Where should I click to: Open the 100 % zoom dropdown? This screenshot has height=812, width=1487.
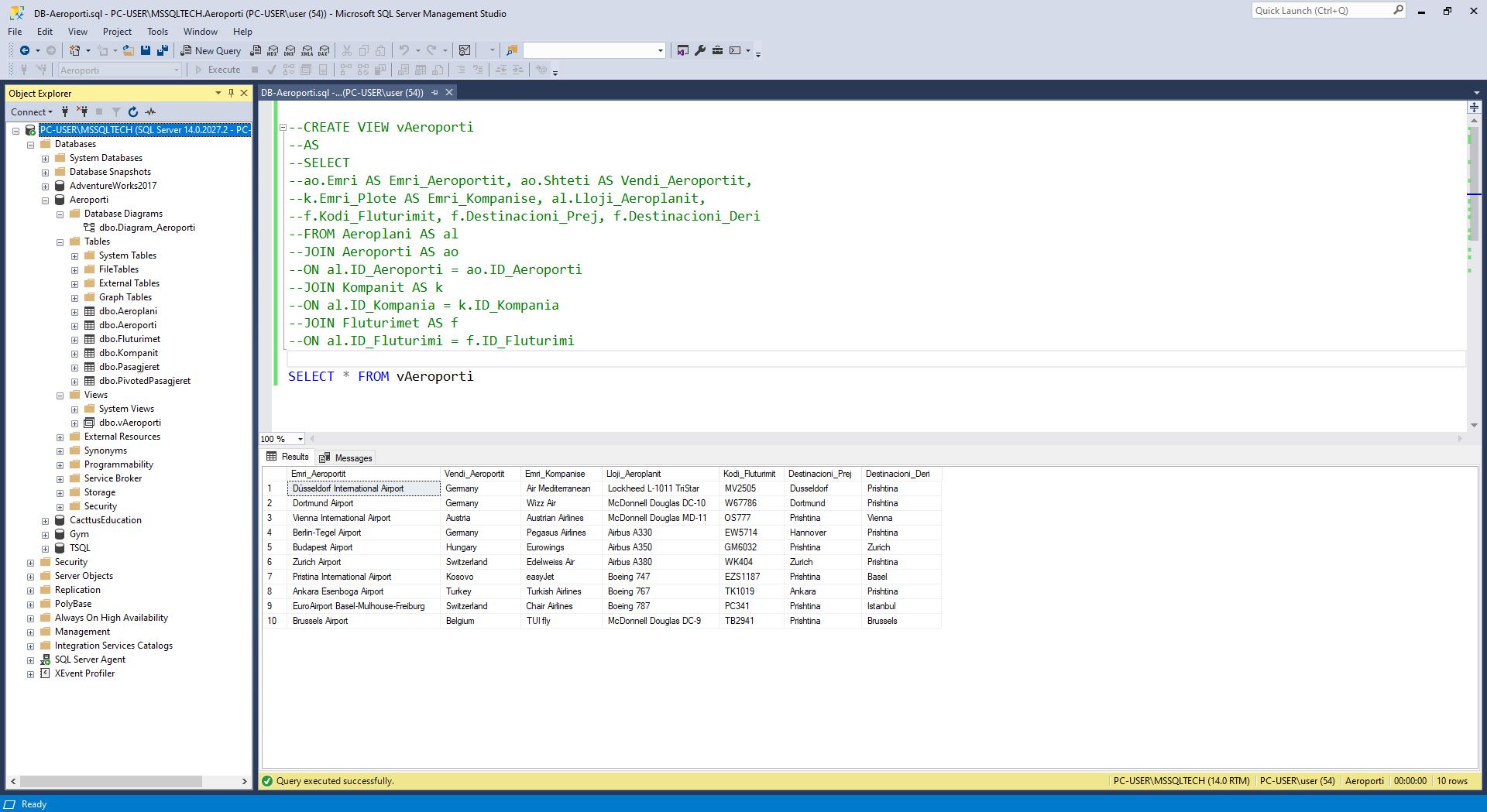[300, 439]
